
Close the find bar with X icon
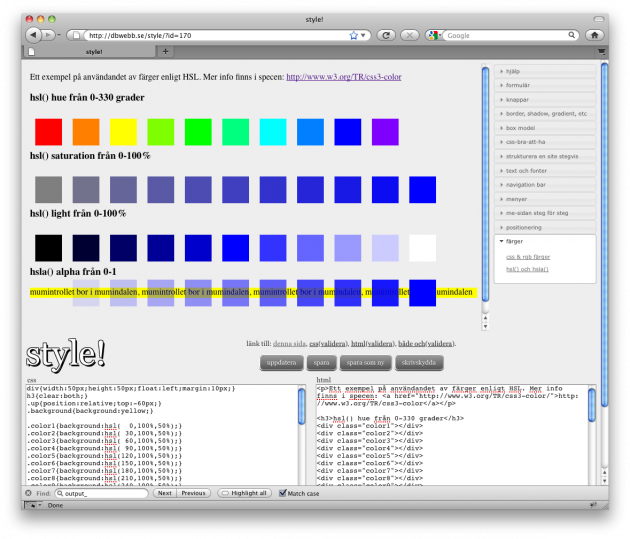coord(28,493)
